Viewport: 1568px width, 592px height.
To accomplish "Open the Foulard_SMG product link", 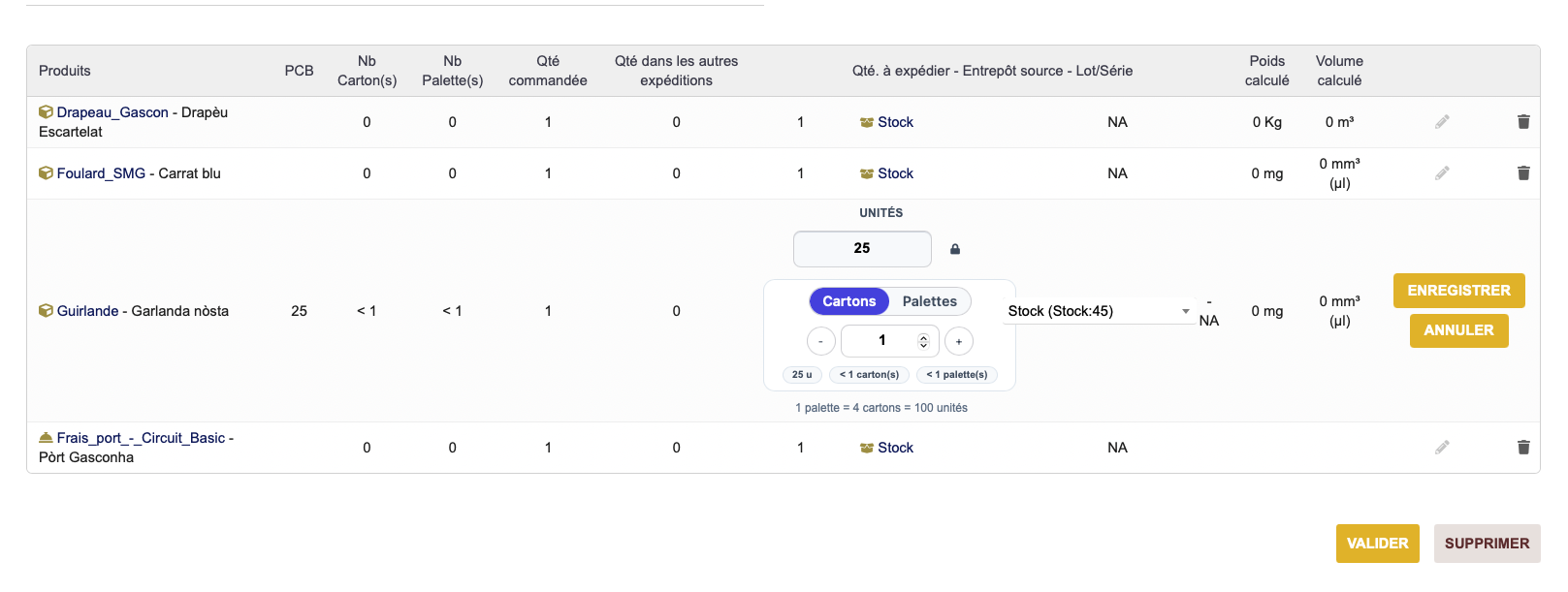I will coord(101,173).
